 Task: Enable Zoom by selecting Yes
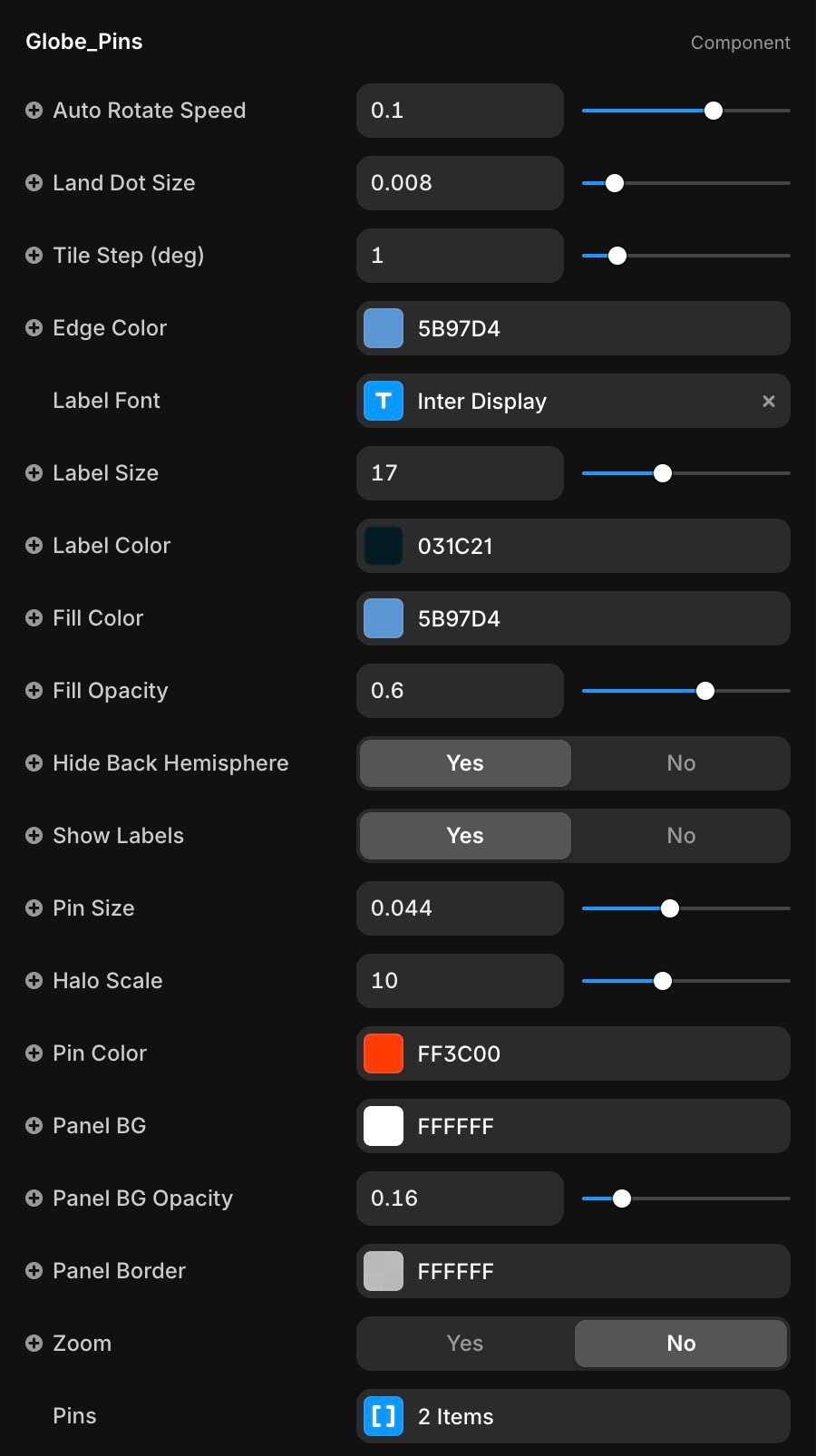point(465,1344)
